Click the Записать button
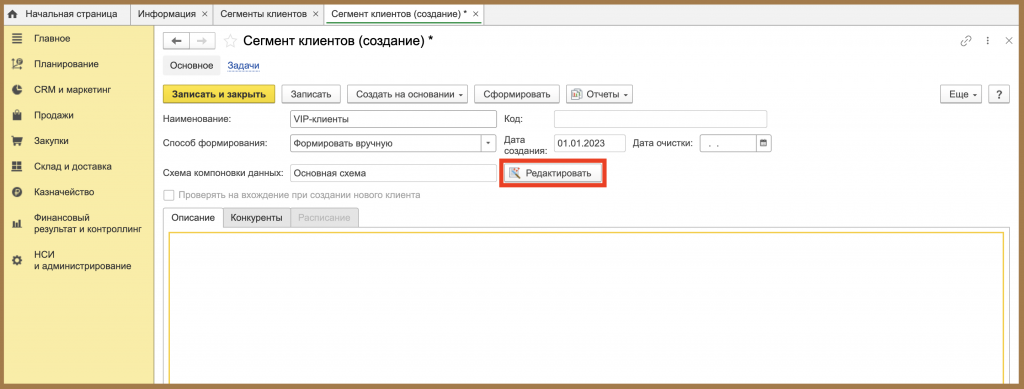 click(311, 94)
